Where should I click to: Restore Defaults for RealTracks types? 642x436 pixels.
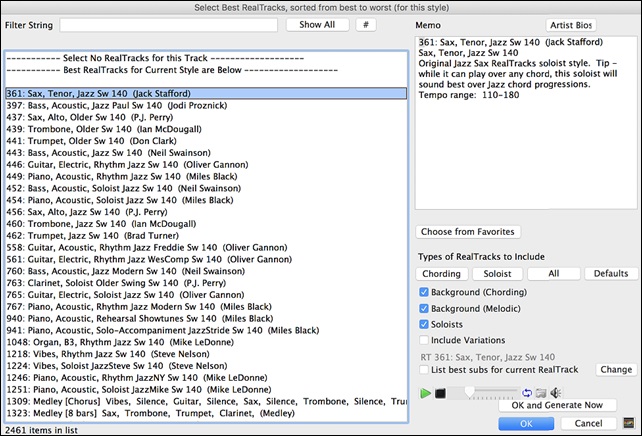pos(611,273)
